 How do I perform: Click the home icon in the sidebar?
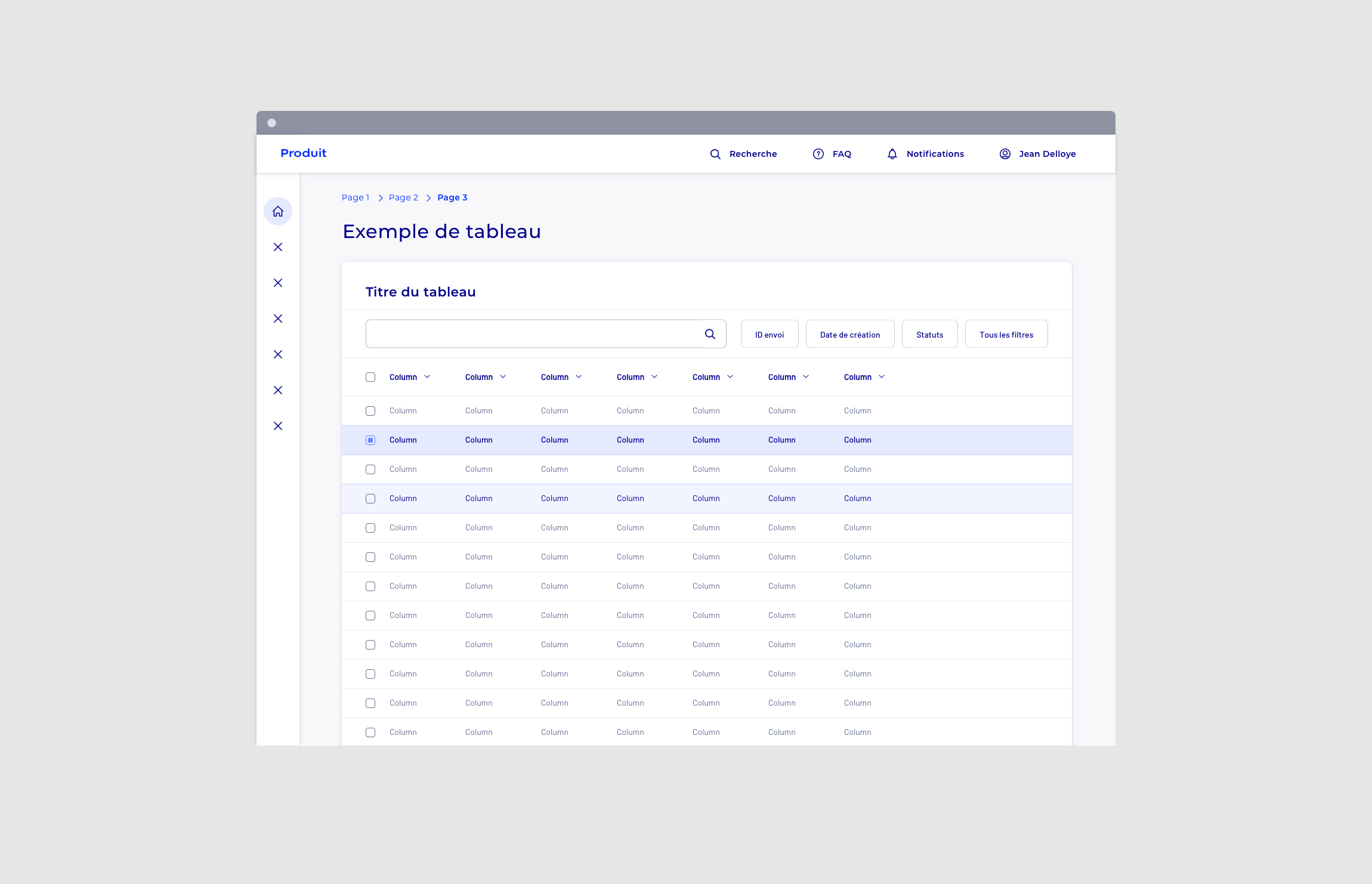pos(278,211)
